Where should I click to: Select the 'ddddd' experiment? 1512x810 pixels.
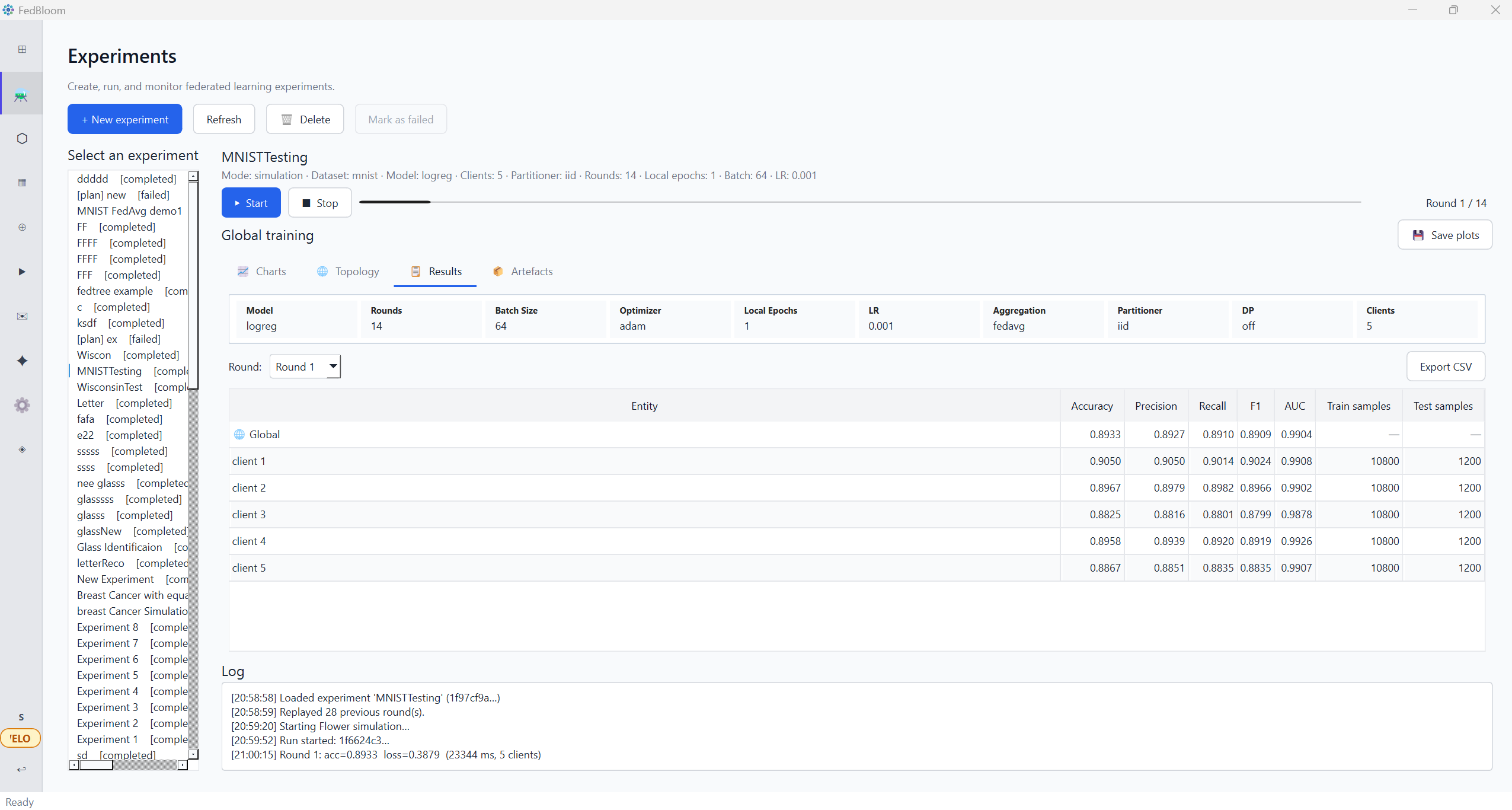(x=129, y=178)
